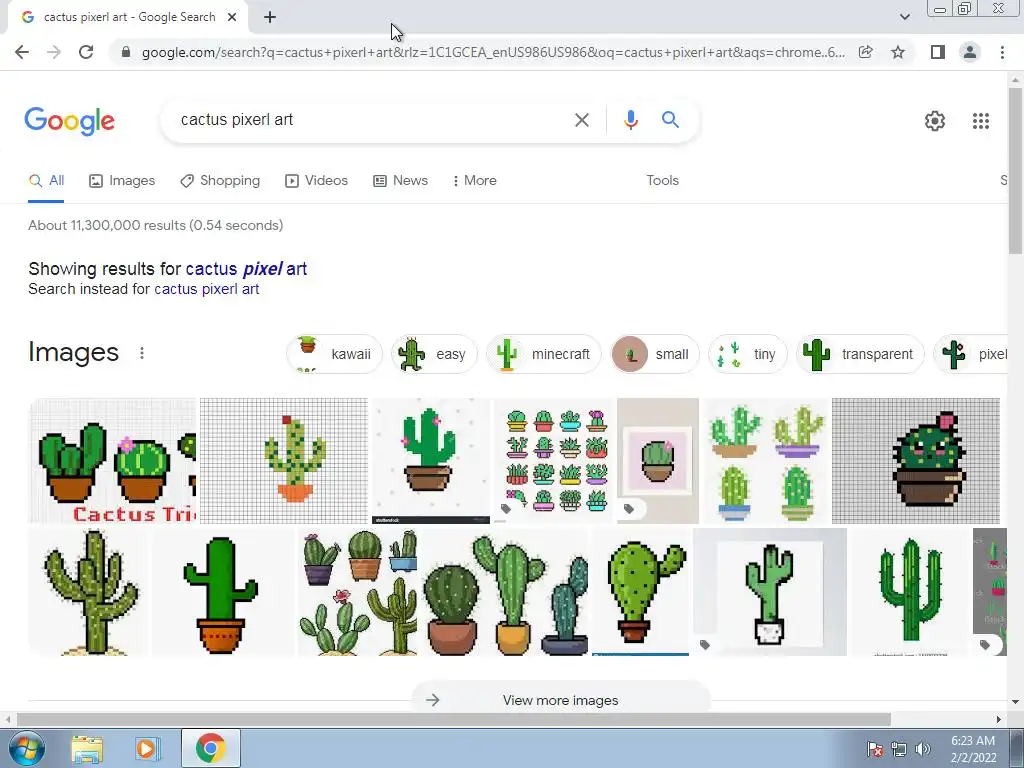Click inside the Google search box

coord(372,120)
